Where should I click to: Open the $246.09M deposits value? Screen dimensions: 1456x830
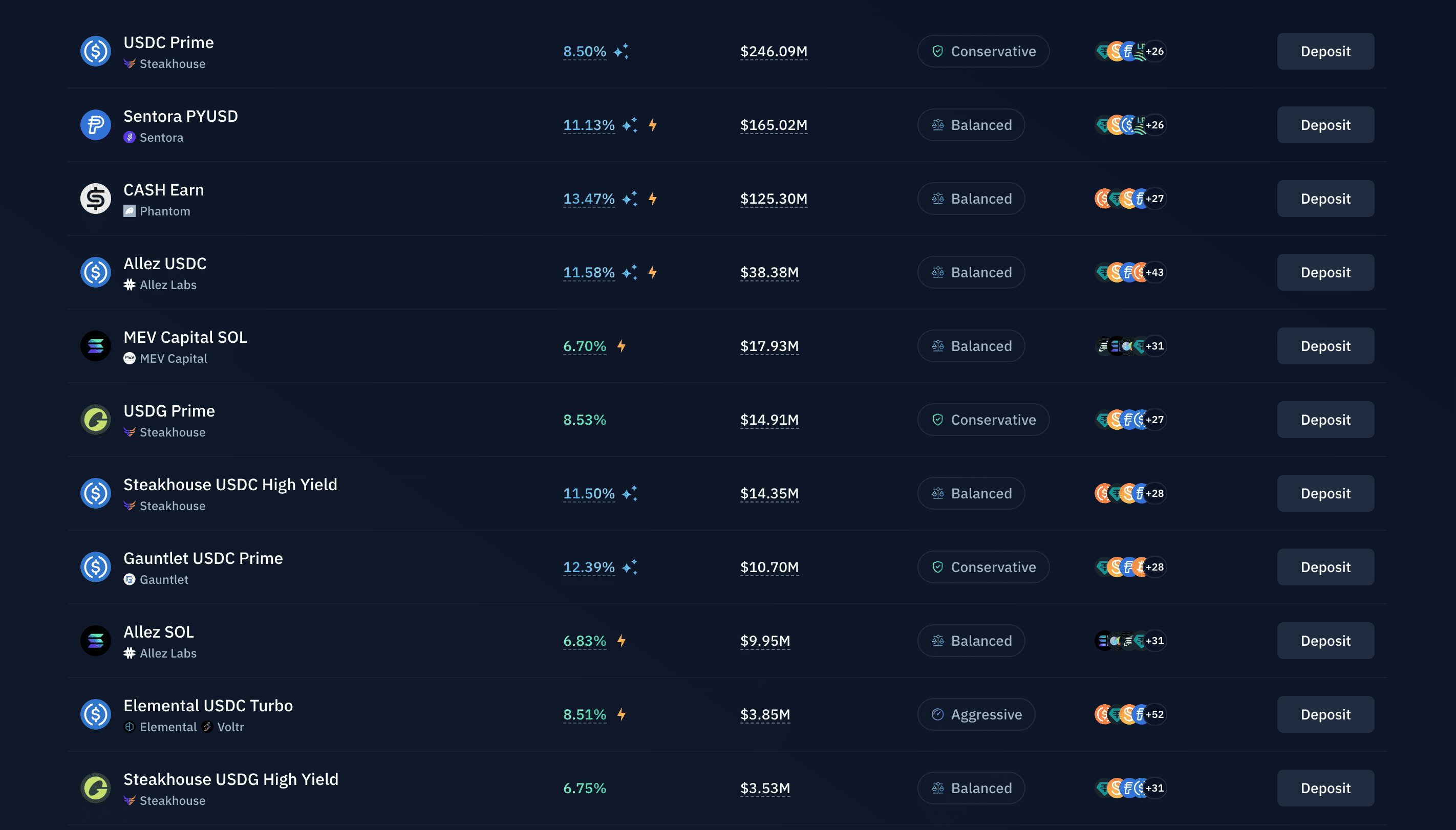[x=774, y=51]
